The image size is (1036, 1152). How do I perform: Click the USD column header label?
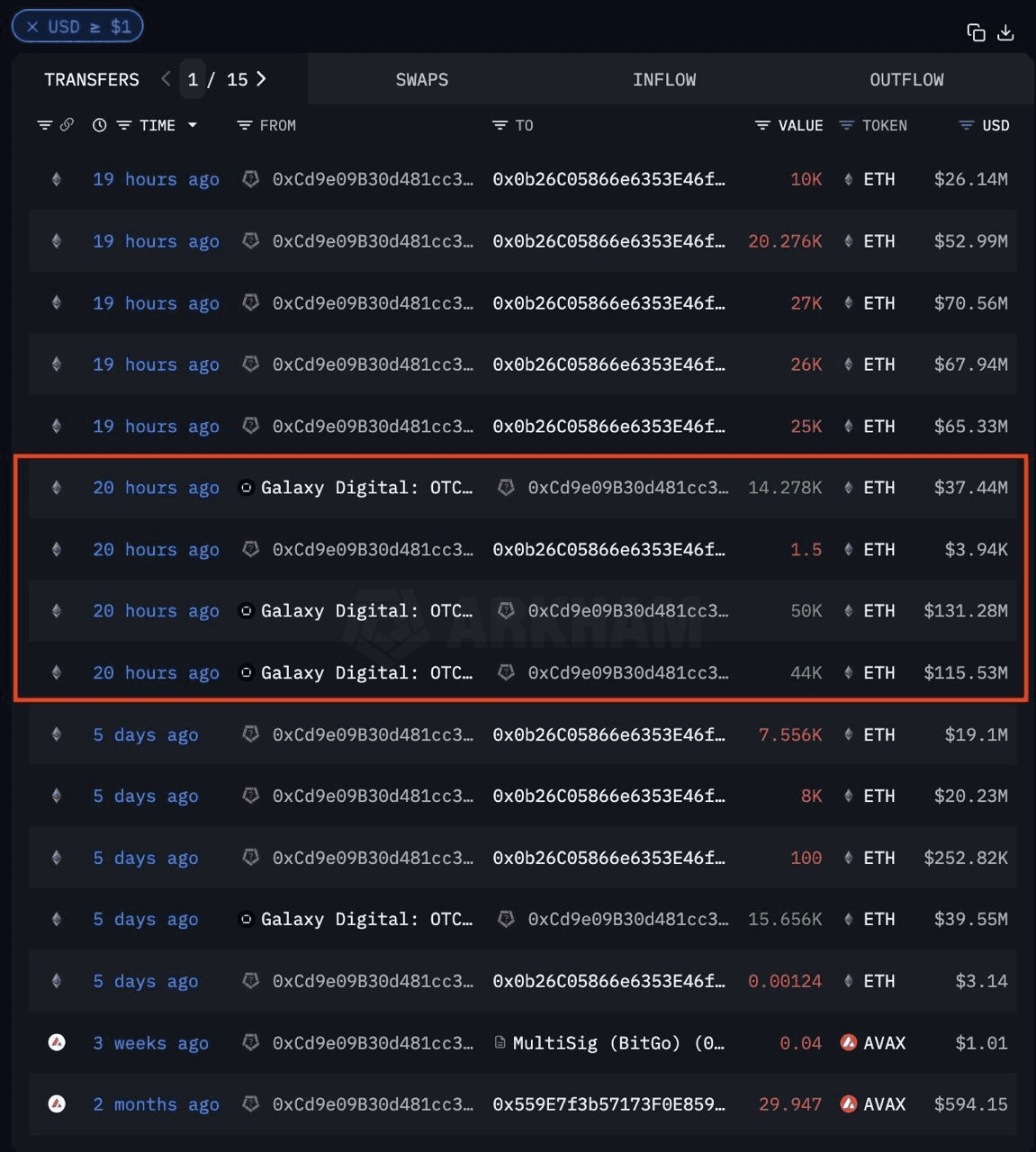tap(995, 125)
